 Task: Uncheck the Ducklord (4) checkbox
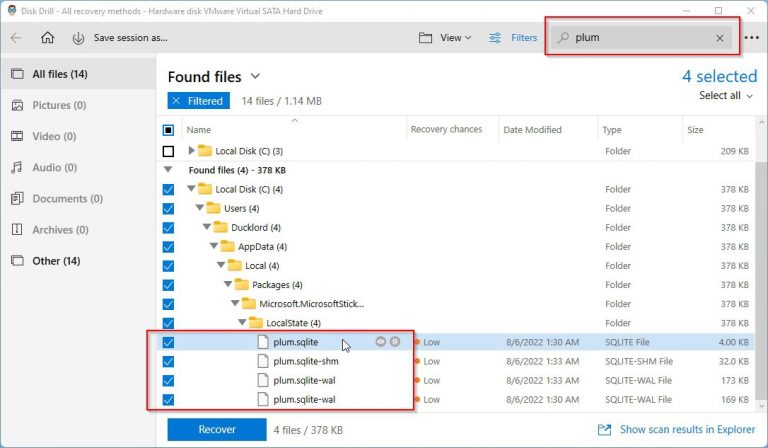[x=168, y=228]
